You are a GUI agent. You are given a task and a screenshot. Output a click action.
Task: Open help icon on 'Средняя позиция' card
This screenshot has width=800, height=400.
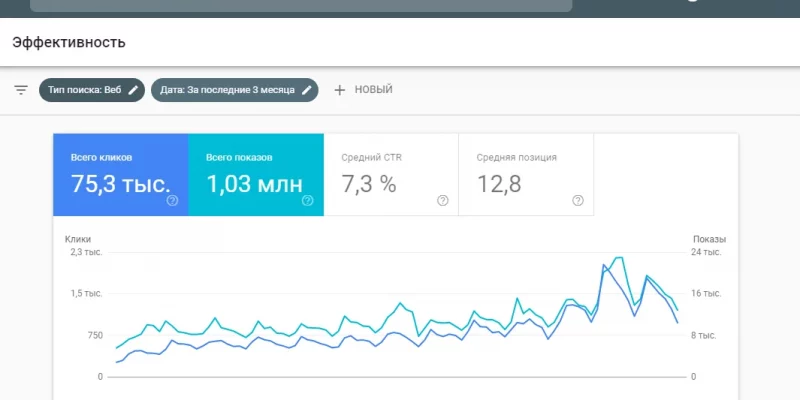tap(578, 201)
